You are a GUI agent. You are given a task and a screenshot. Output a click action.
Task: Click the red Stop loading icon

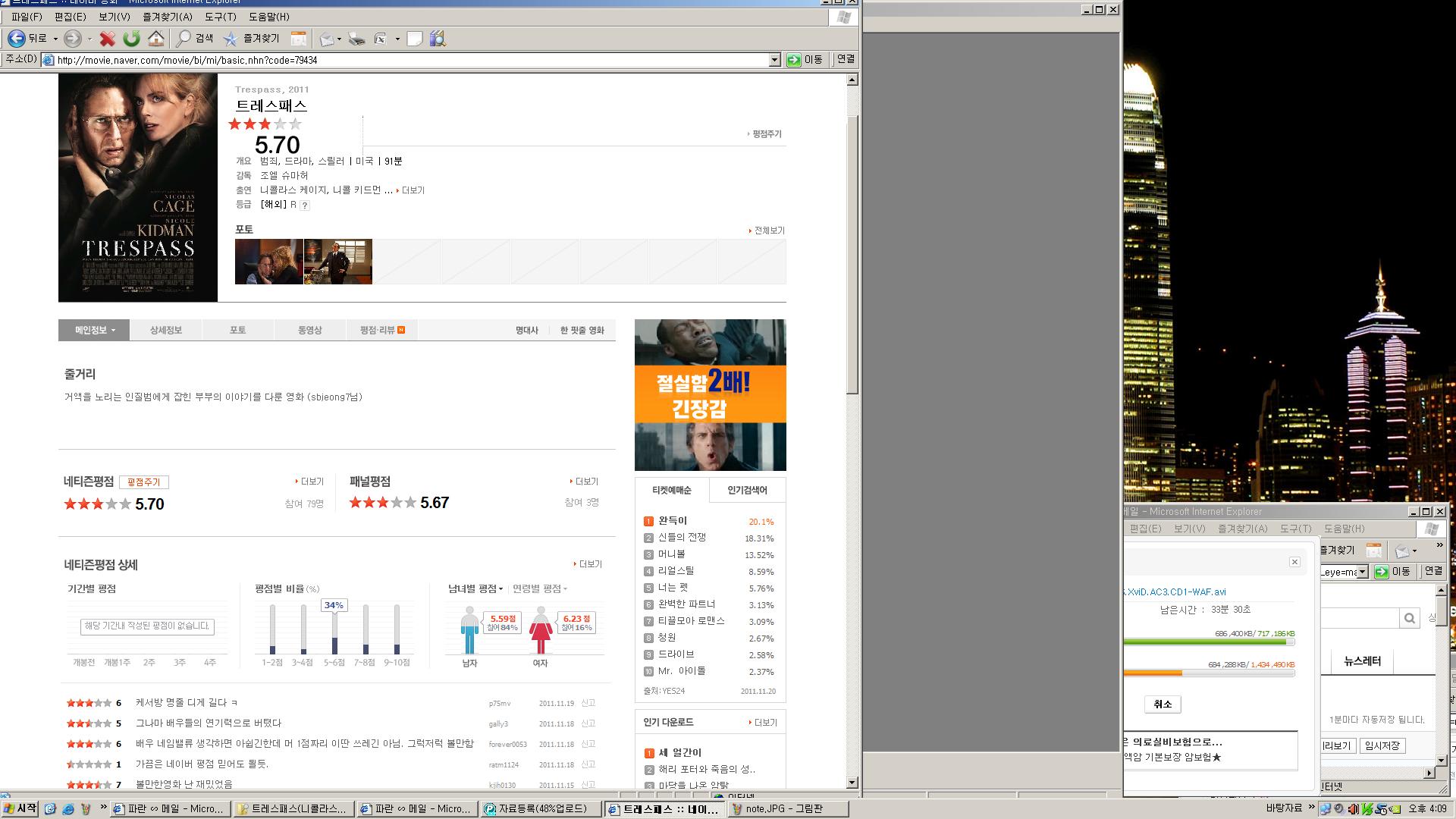pos(108,38)
